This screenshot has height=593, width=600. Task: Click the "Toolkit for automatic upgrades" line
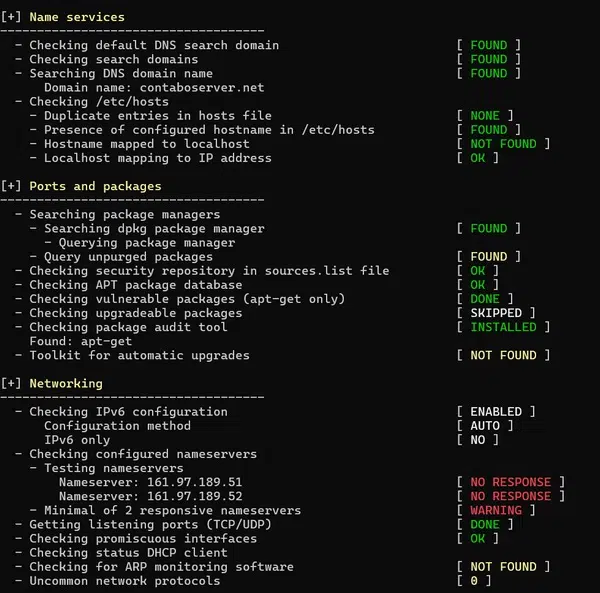[139, 355]
